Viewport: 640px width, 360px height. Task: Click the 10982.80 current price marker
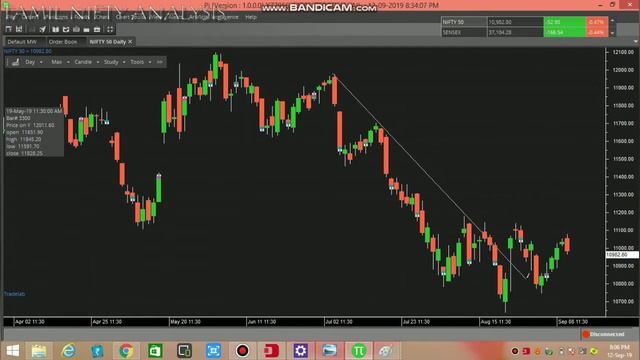click(x=622, y=255)
